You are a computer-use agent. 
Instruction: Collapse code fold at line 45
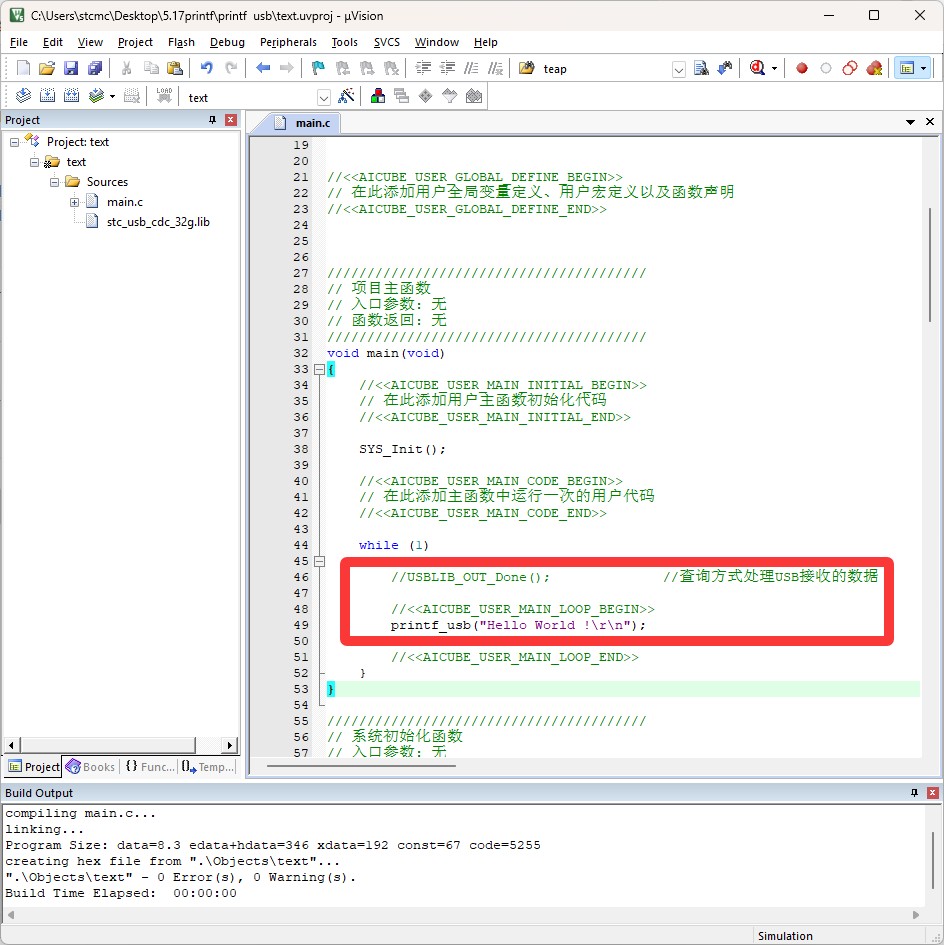[319, 561]
